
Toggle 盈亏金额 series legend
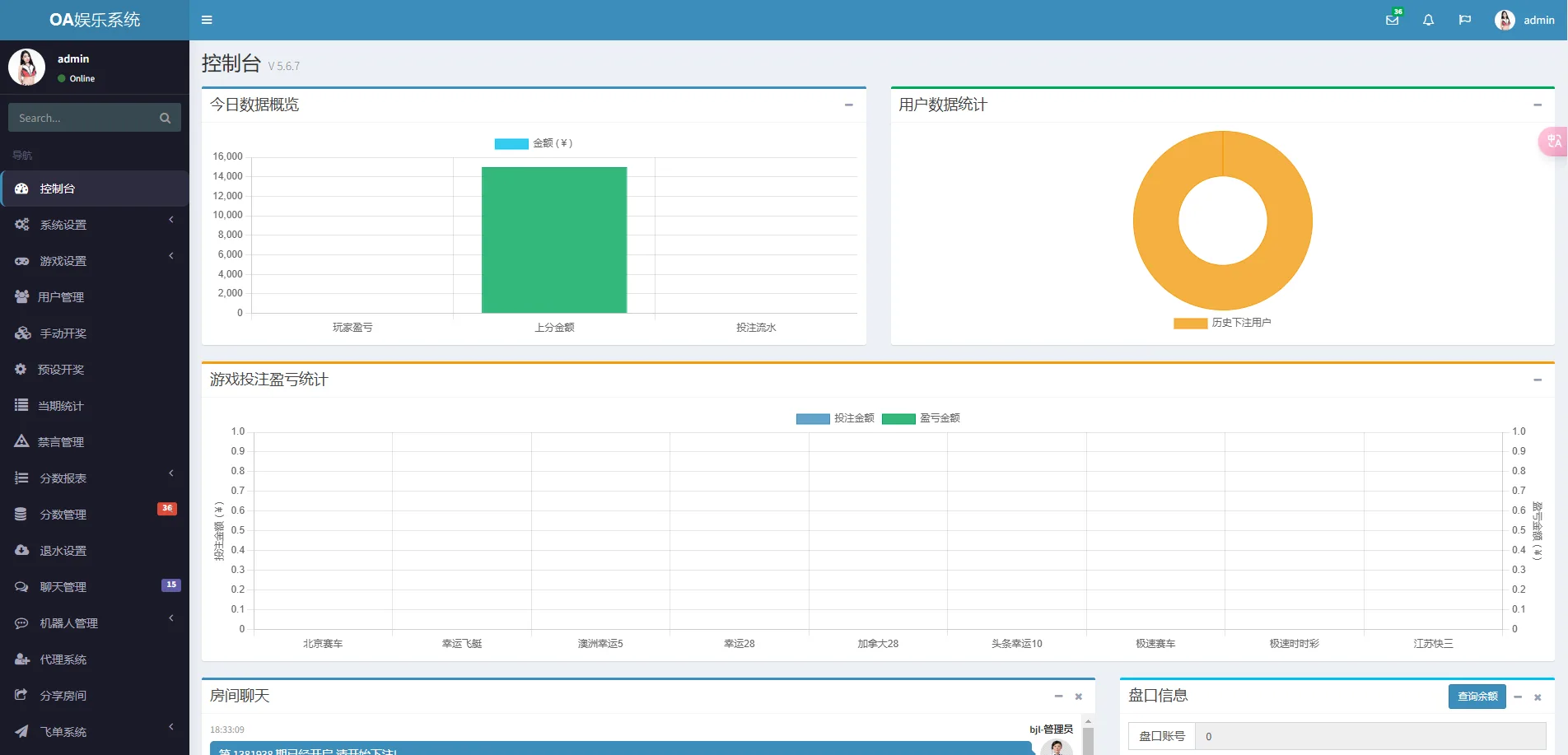click(898, 418)
